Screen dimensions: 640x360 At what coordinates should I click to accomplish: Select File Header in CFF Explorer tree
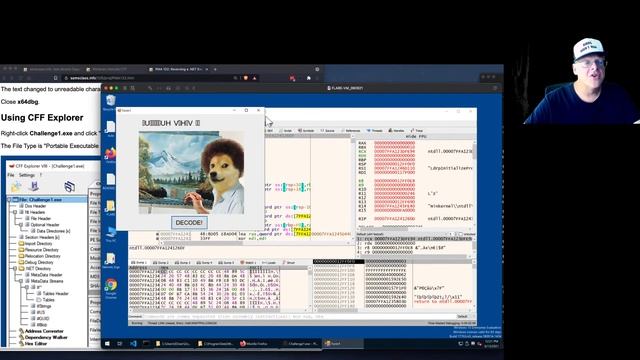point(38,218)
